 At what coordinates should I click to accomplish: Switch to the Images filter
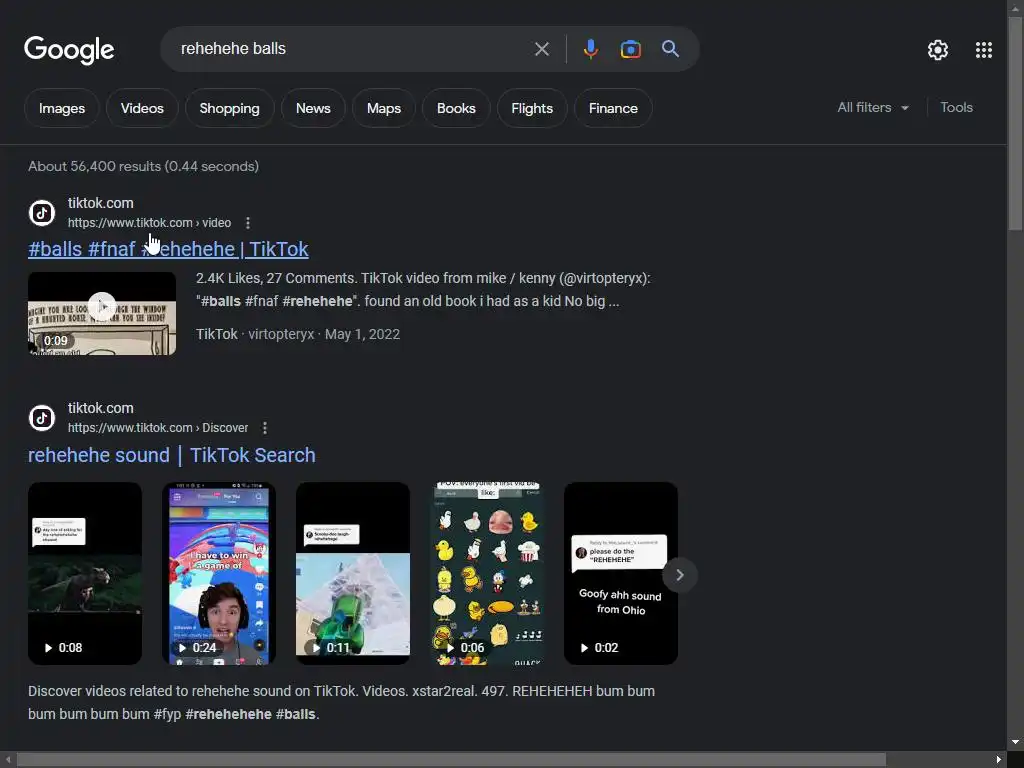coord(61,108)
